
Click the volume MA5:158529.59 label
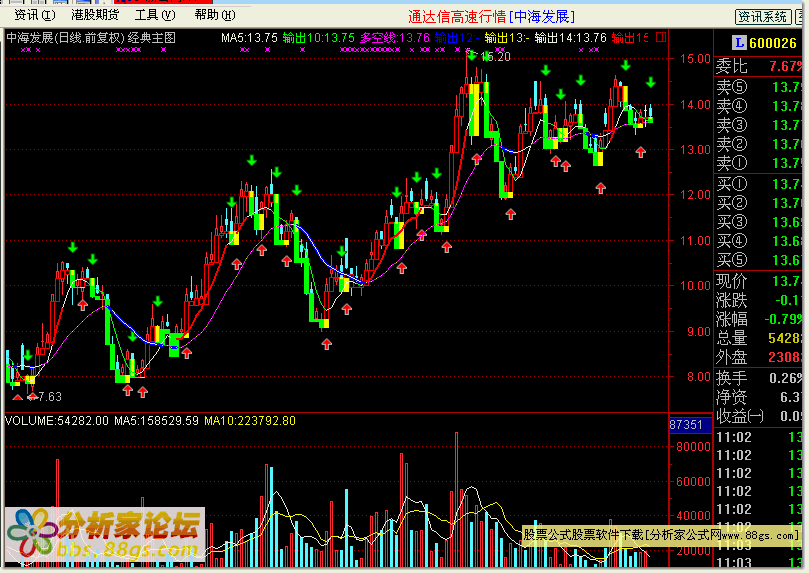(x=156, y=421)
